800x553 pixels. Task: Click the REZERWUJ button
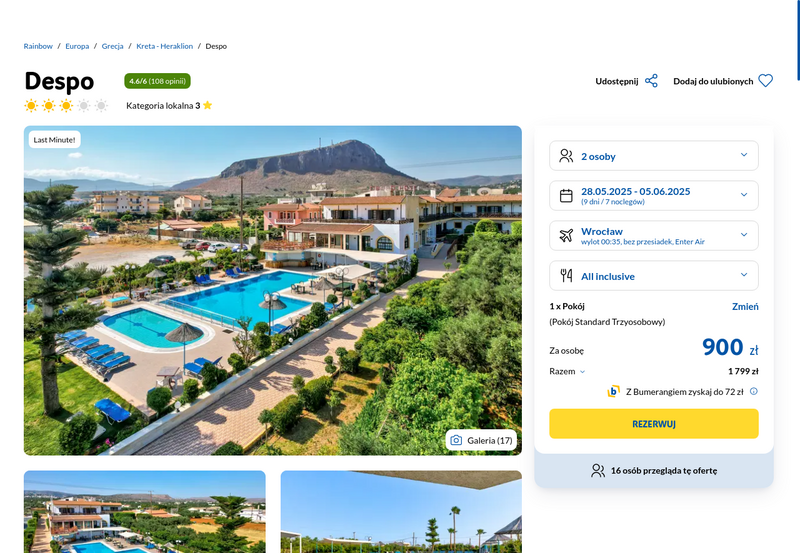654,424
